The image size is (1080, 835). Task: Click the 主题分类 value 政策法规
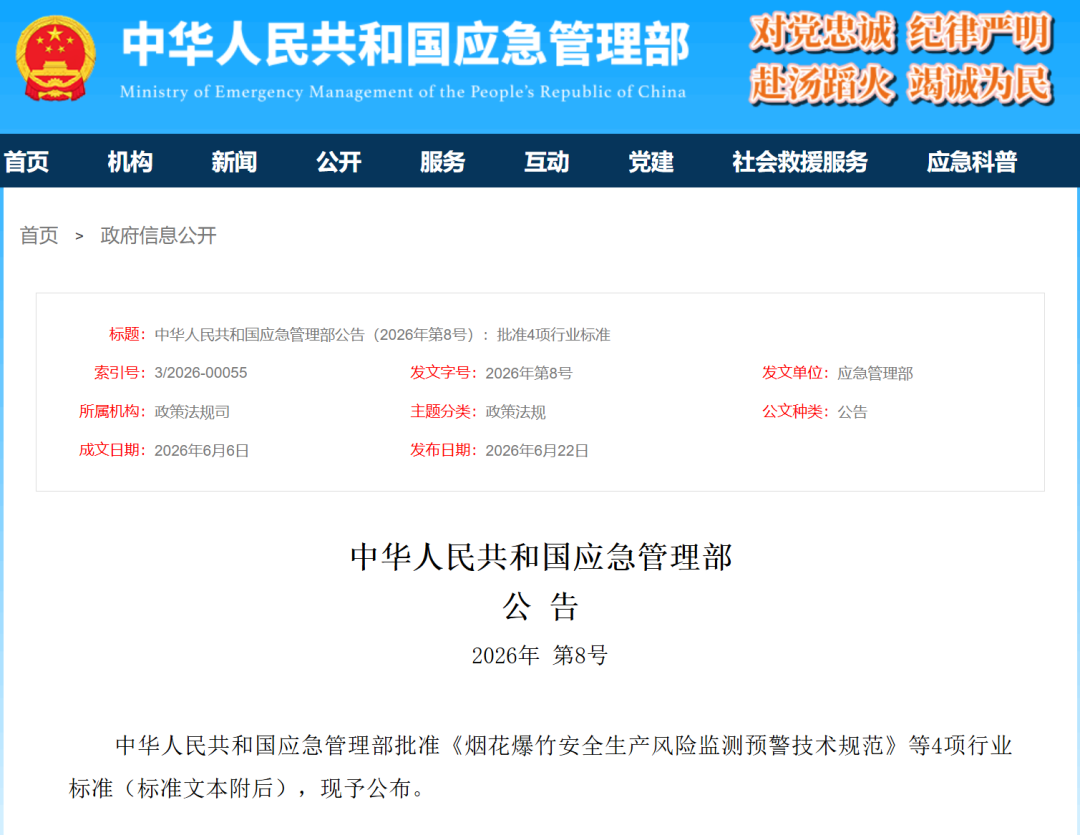point(516,412)
